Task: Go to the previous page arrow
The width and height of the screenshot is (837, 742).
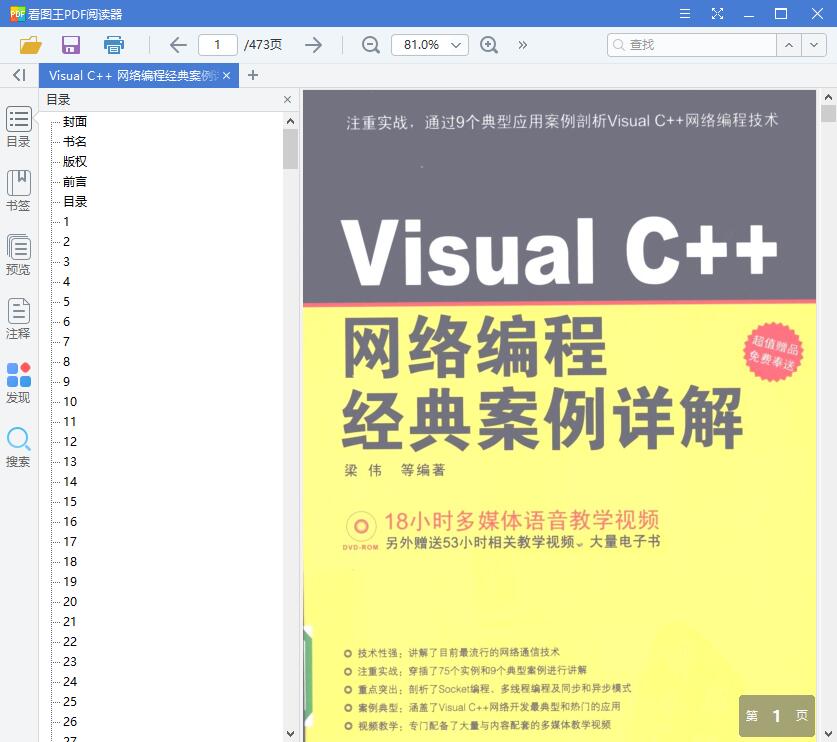Action: point(178,45)
